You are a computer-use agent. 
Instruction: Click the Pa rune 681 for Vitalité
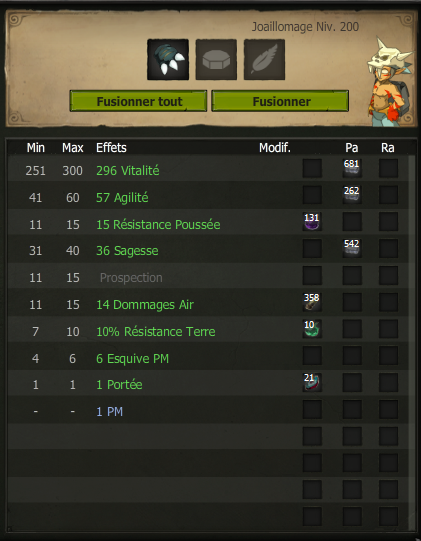(x=352, y=168)
